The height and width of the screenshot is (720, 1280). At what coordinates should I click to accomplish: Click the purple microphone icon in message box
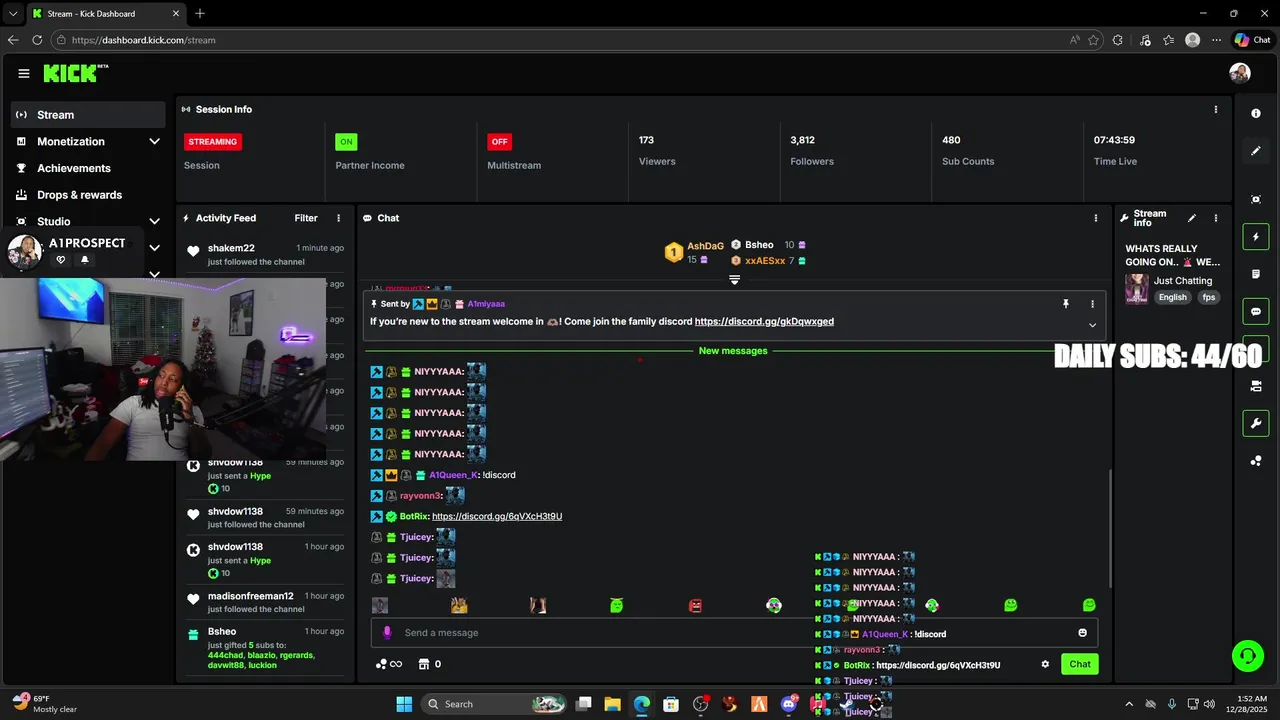pos(387,633)
